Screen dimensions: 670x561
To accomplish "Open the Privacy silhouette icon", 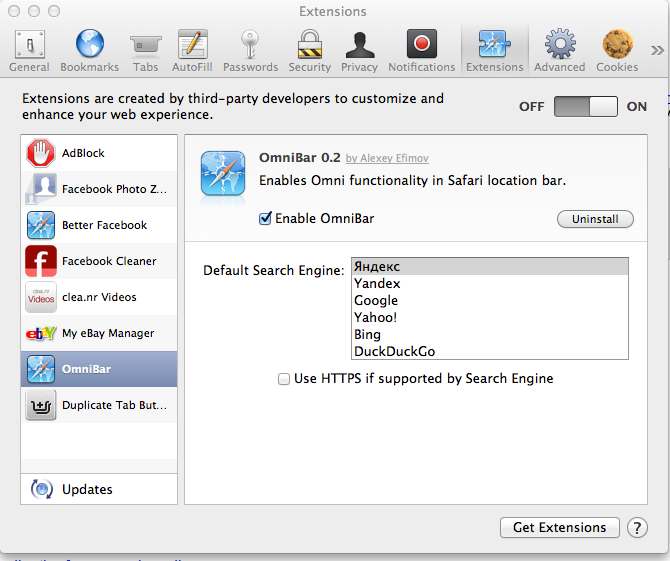I will 360,45.
